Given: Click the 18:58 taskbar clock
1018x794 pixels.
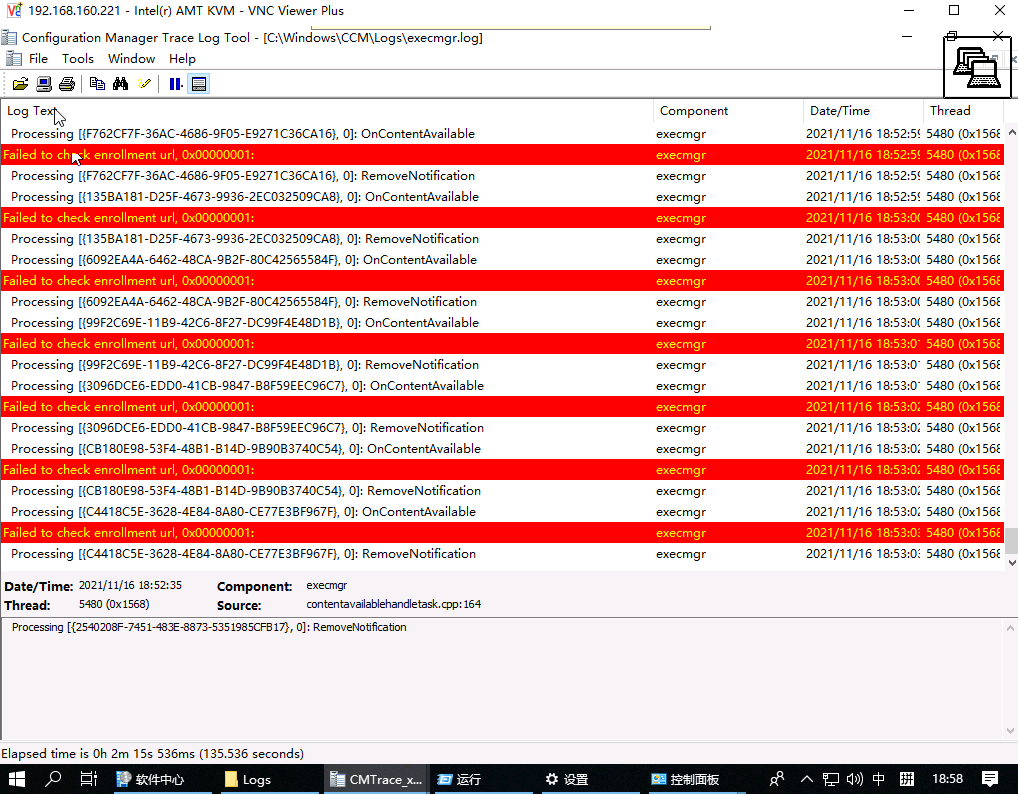Looking at the screenshot, I should [947, 778].
